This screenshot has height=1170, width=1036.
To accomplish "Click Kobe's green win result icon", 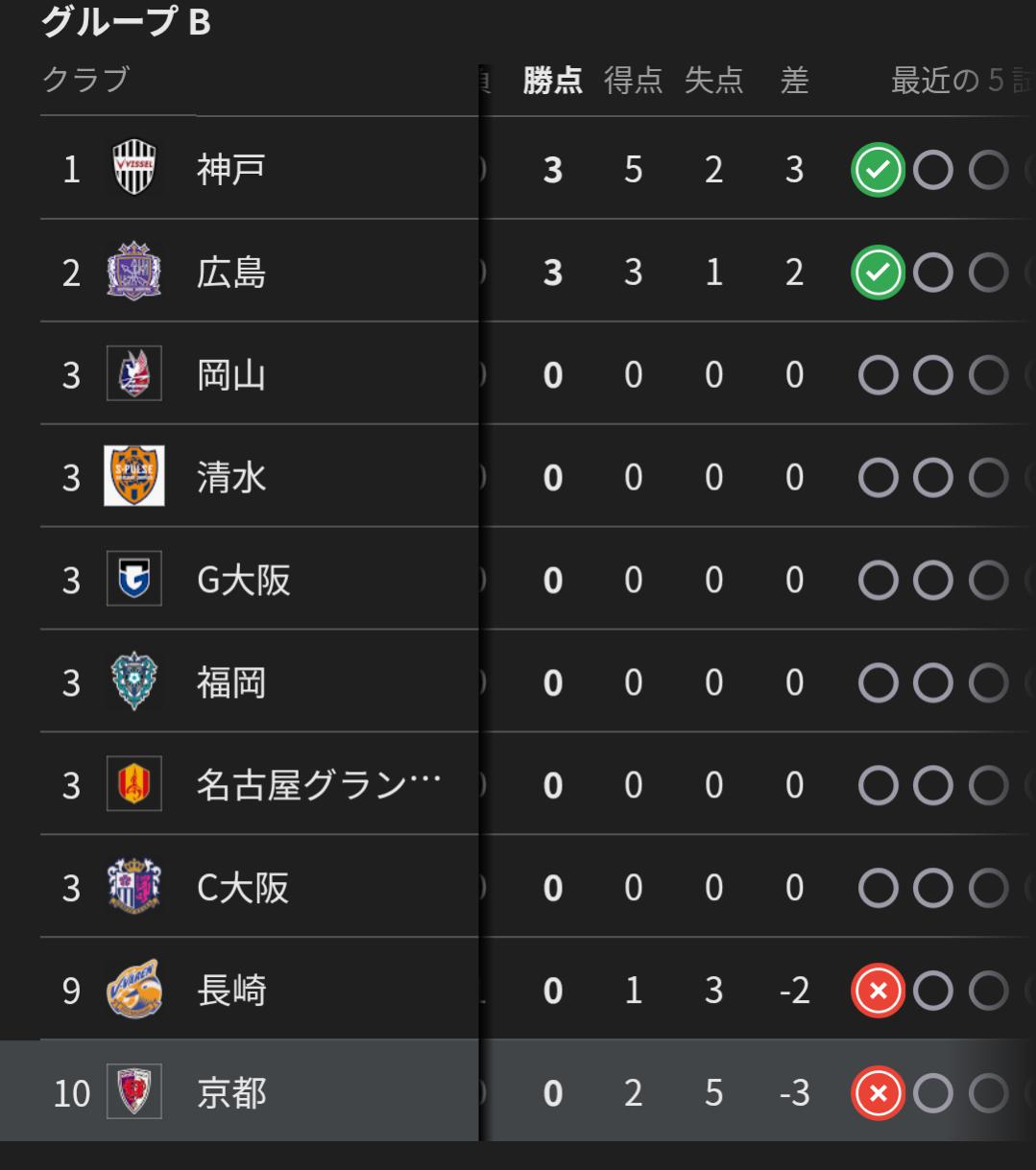I will pyautogui.click(x=878, y=169).
